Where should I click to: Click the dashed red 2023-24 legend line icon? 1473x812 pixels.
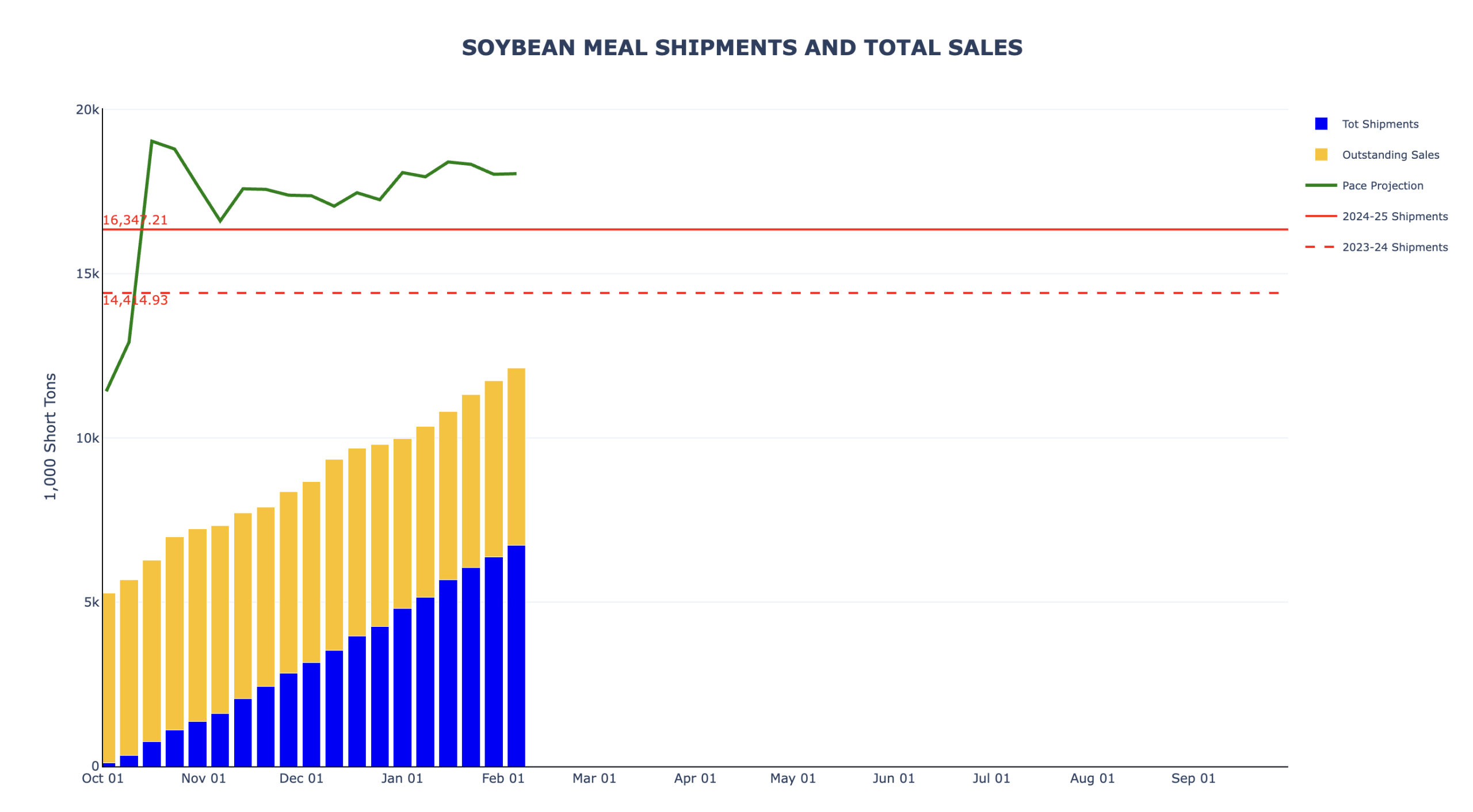(1321, 247)
